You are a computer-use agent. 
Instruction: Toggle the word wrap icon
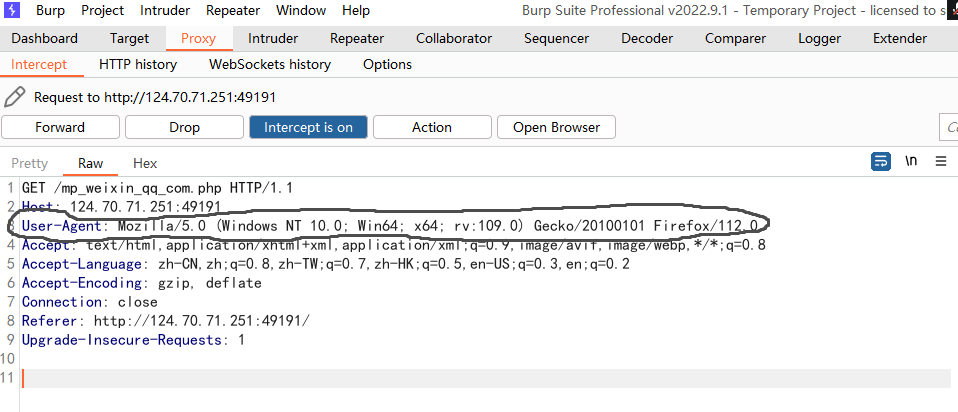pyautogui.click(x=881, y=161)
